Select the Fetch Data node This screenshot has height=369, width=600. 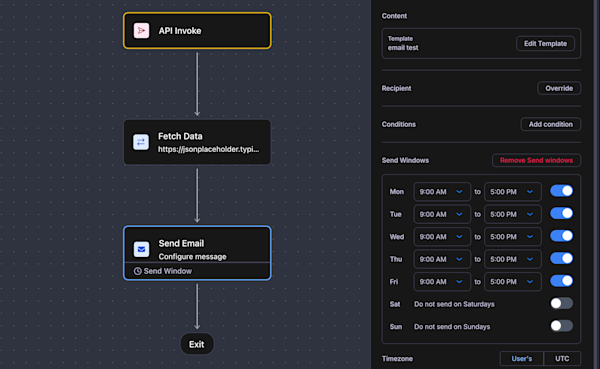[197, 142]
